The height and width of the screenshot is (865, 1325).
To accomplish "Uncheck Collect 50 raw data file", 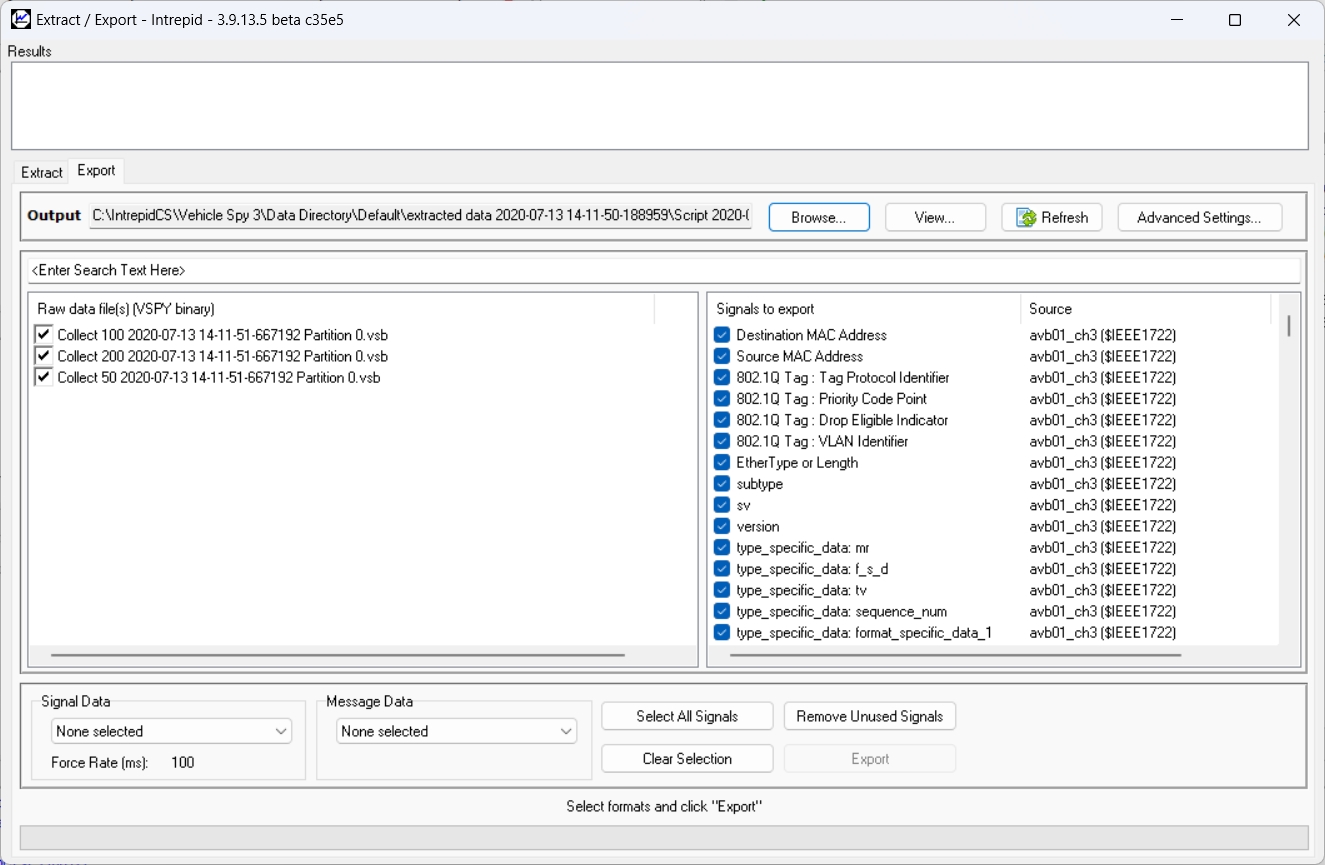I will 43,377.
